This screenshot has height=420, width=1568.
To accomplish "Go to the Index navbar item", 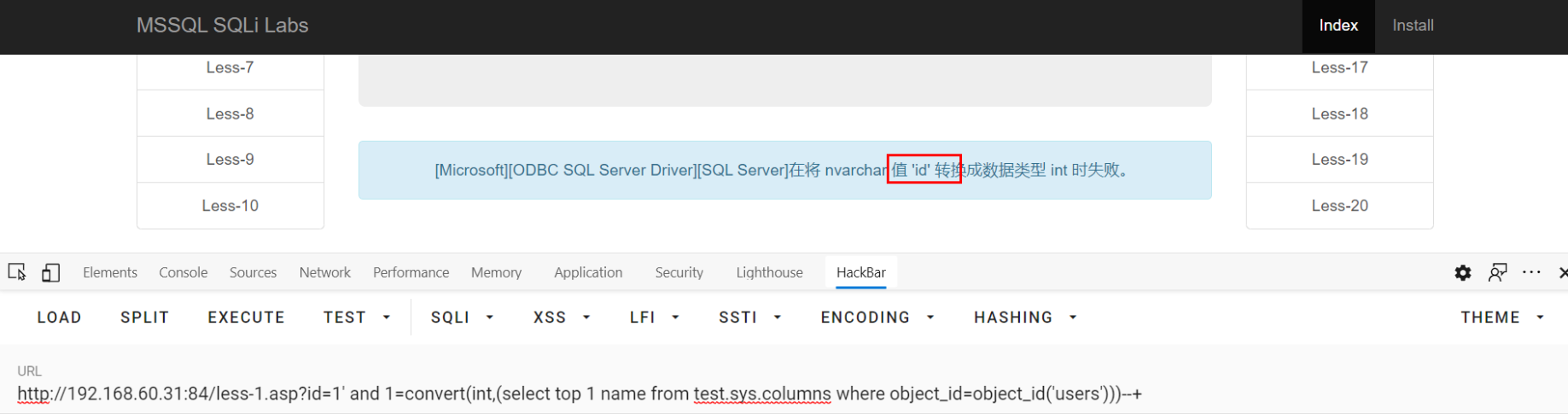I will point(1338,26).
